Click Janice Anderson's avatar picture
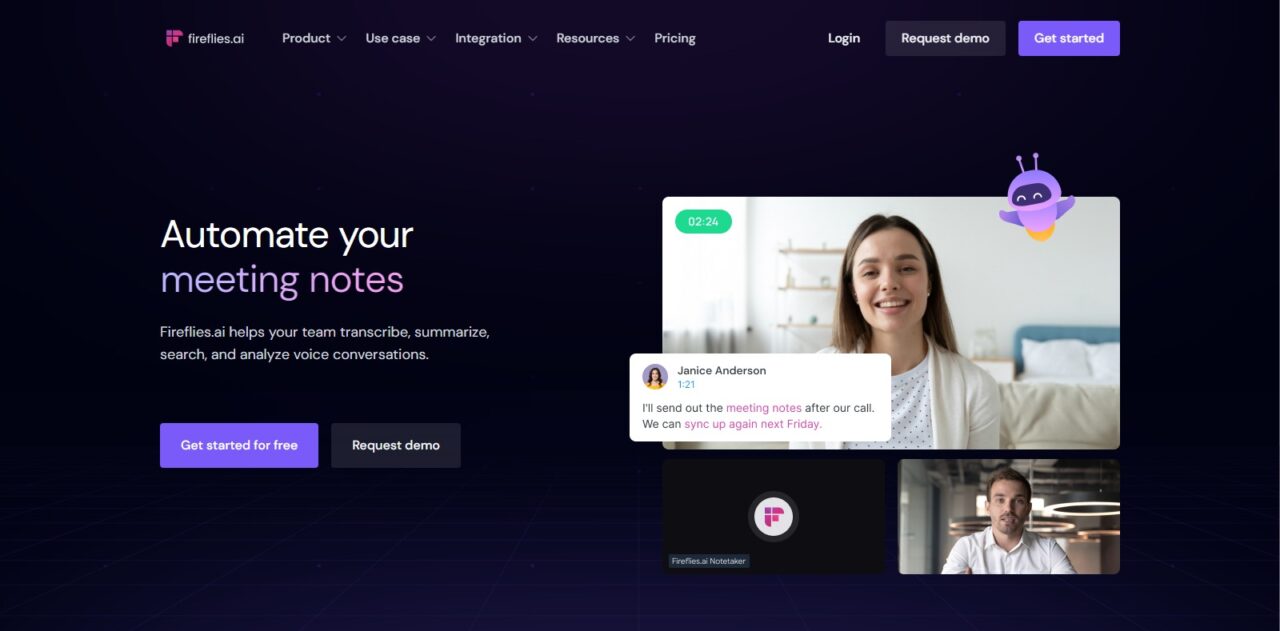Screen dimensions: 1280x631 (655, 377)
